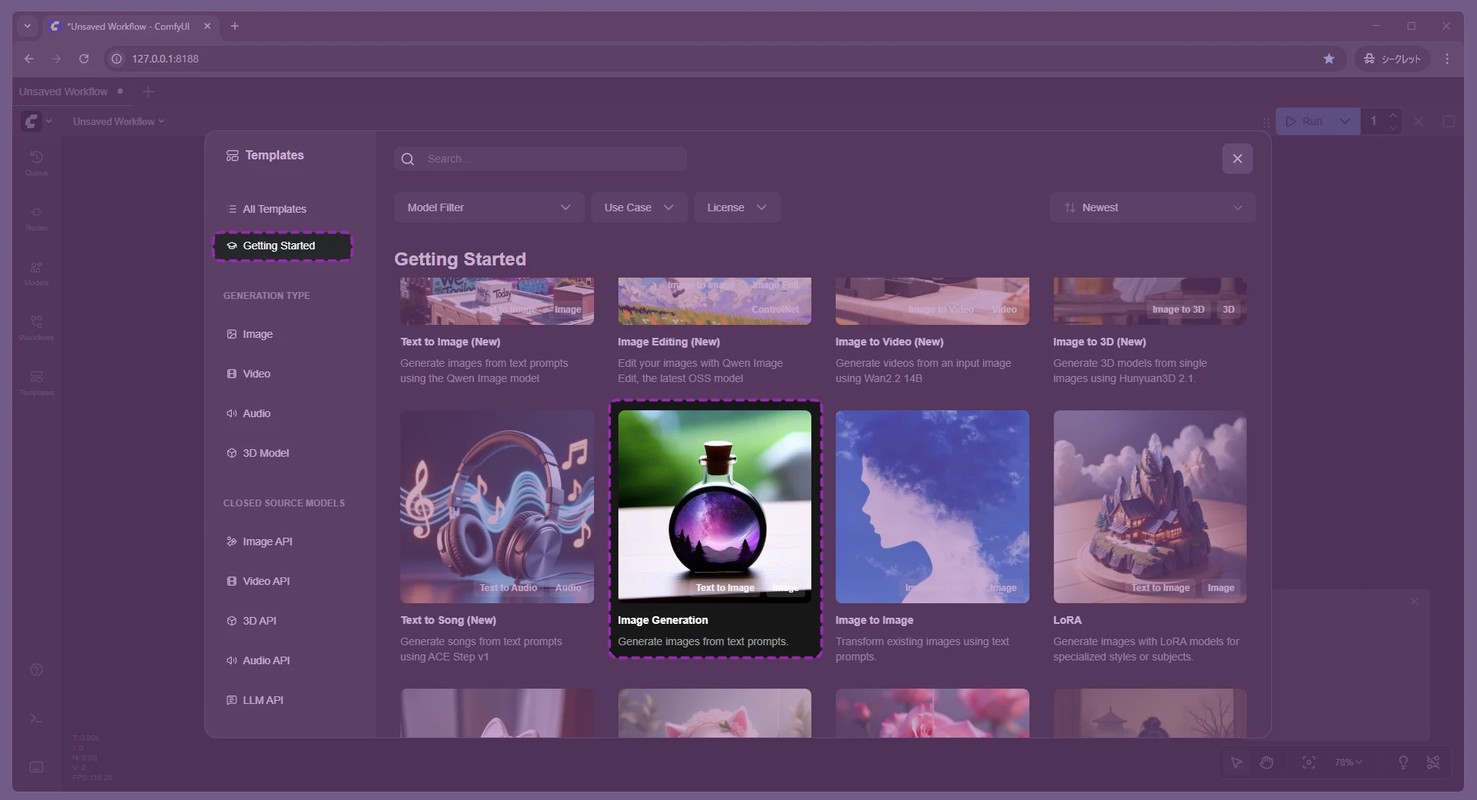Click the browser bookmark star icon
Image resolution: width=1477 pixels, height=800 pixels.
tap(1328, 59)
